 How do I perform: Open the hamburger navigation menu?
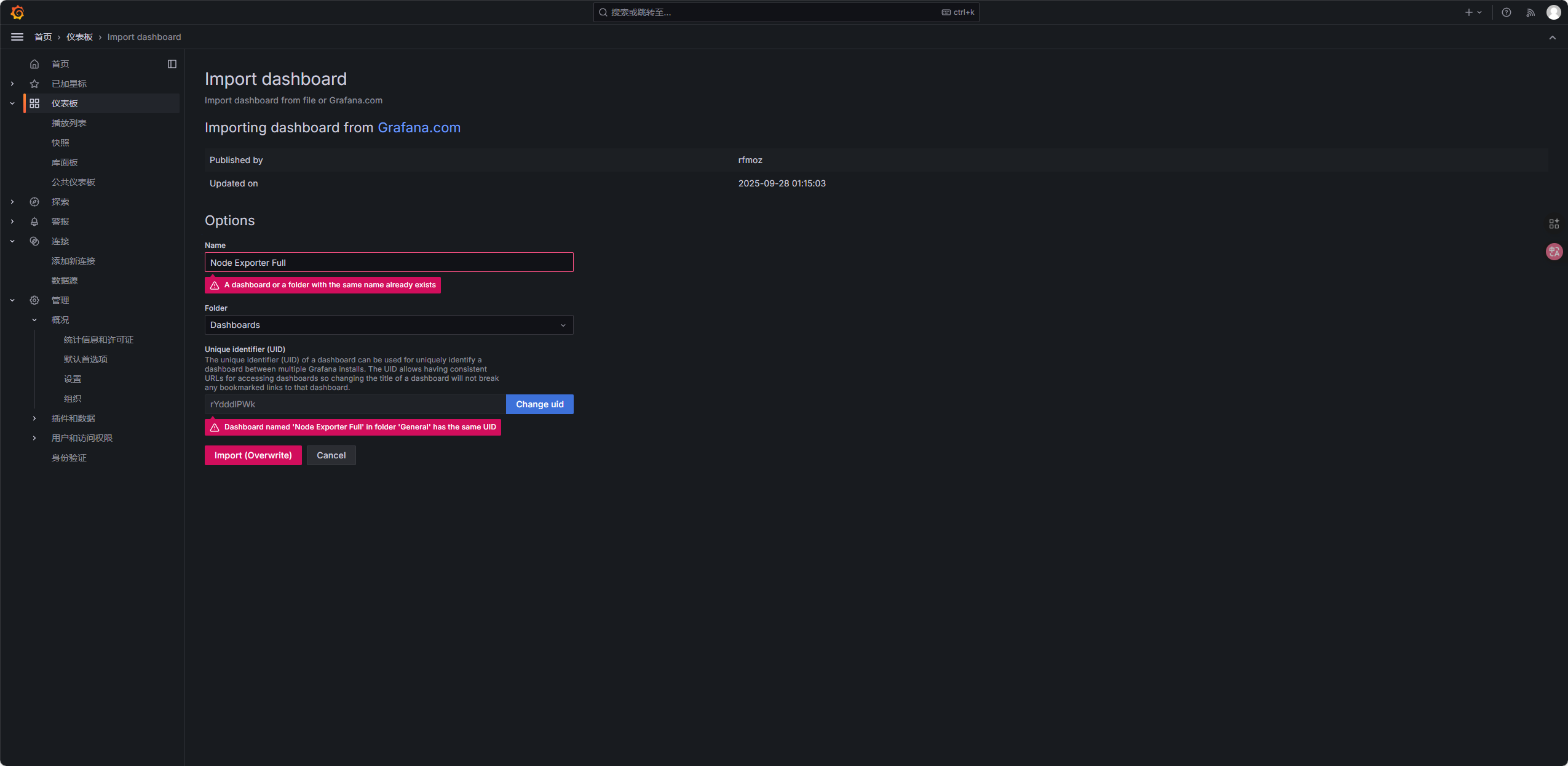click(x=17, y=37)
